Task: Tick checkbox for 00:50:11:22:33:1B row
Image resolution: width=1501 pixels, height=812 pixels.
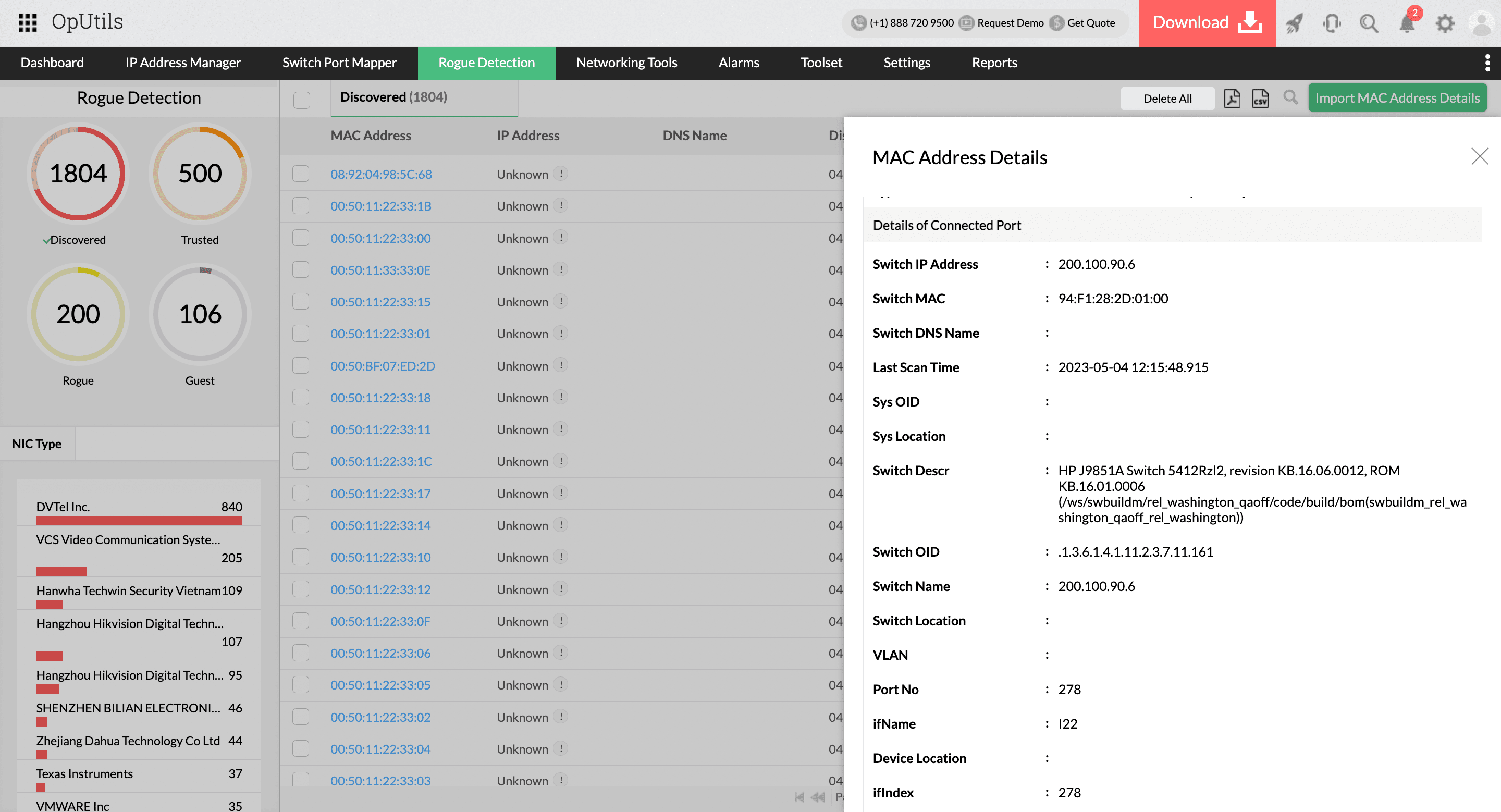Action: point(301,206)
